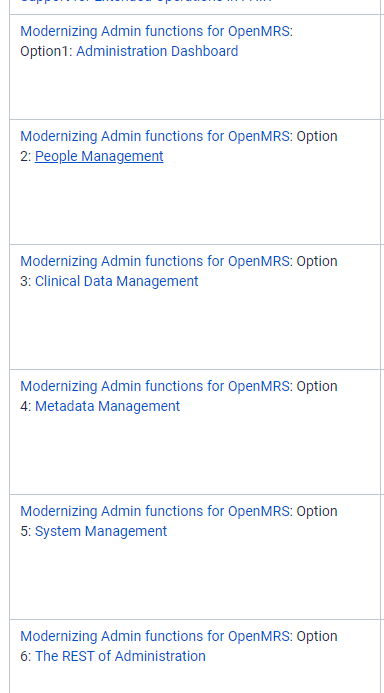Viewport: 384px width, 693px height.
Task: Click the 'Option' text in System Management row
Action: pyautogui.click(x=317, y=511)
